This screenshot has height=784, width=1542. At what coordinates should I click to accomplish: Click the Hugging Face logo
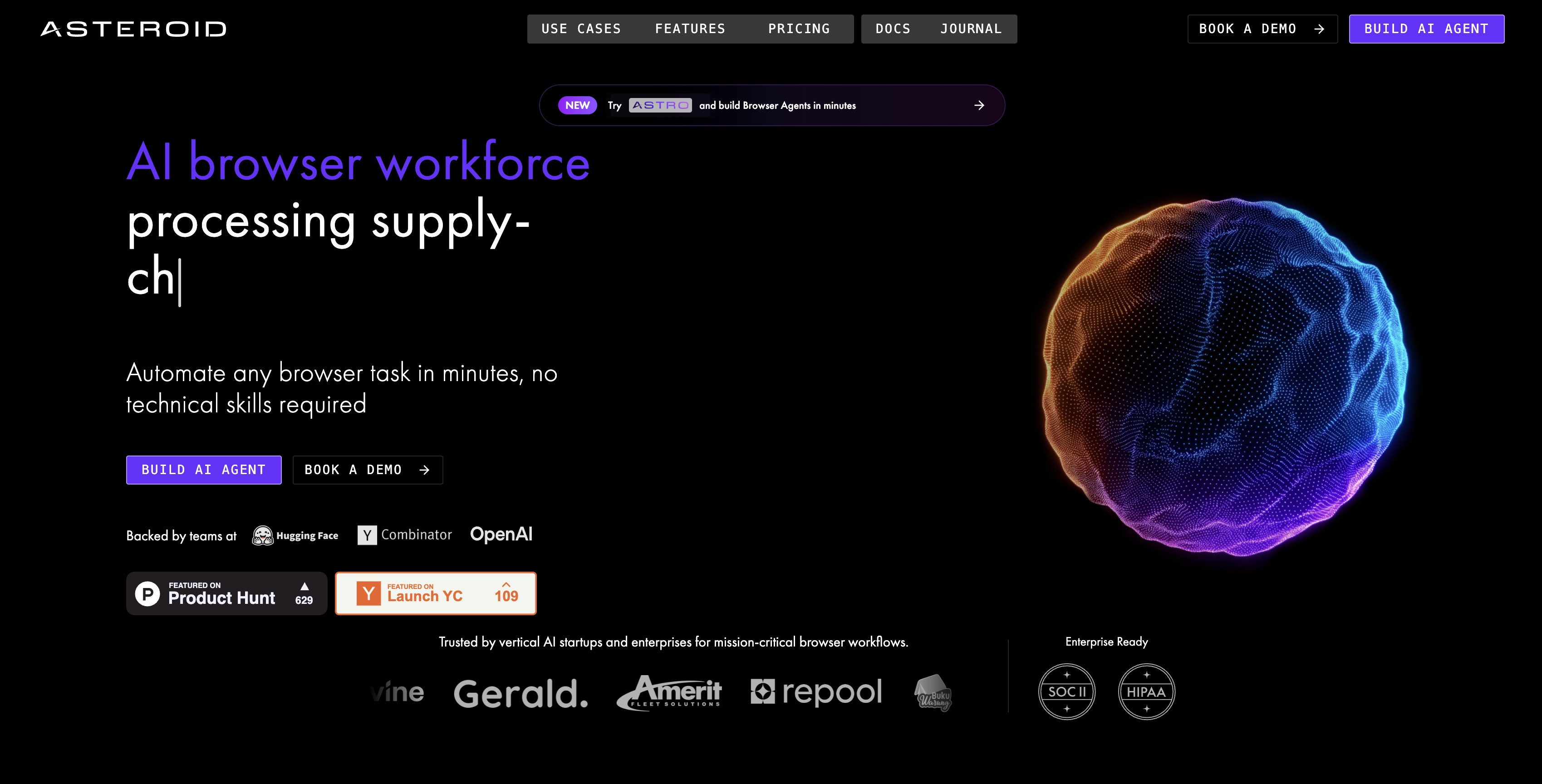[x=295, y=535]
